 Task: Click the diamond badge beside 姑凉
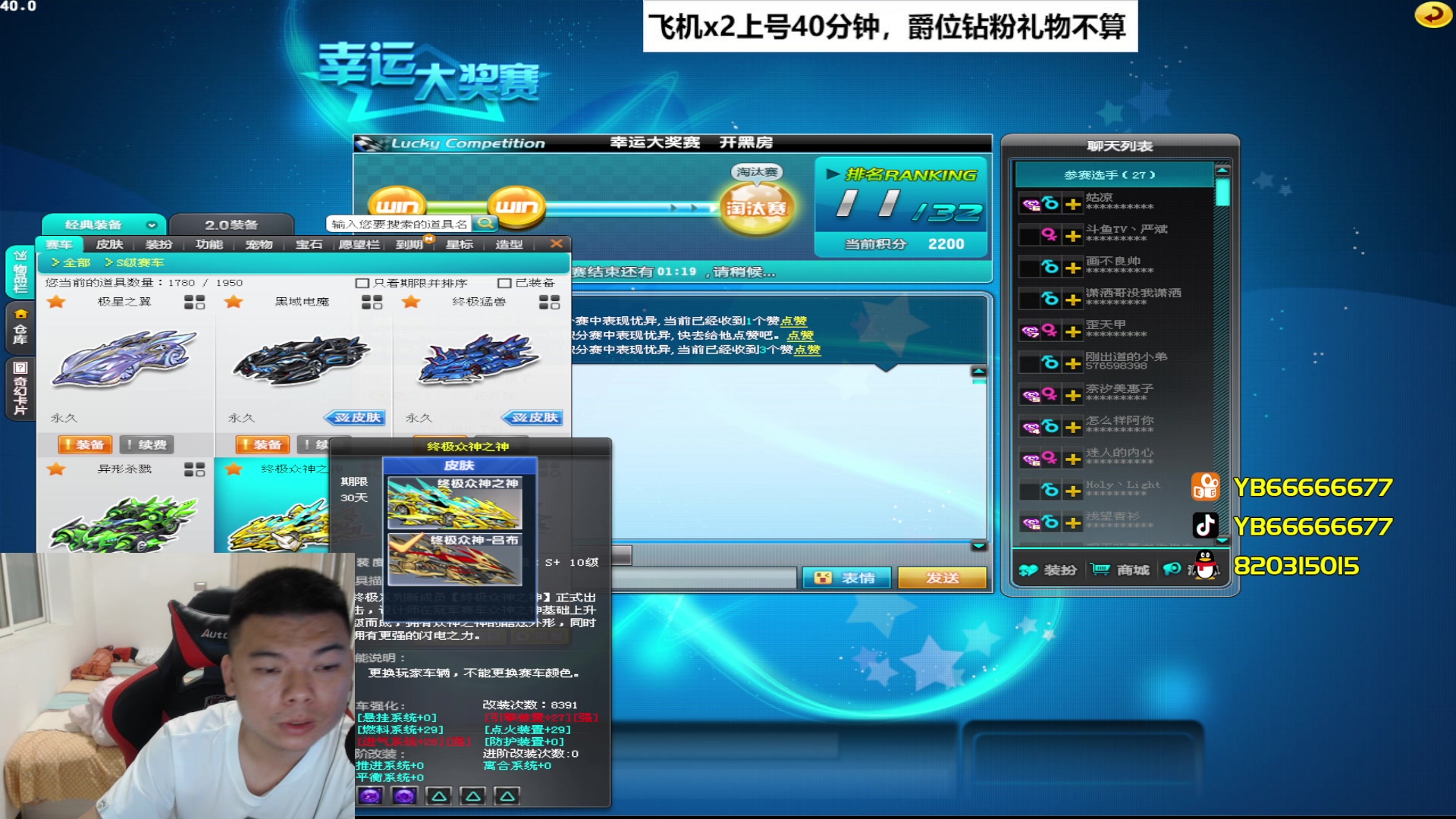point(1030,205)
